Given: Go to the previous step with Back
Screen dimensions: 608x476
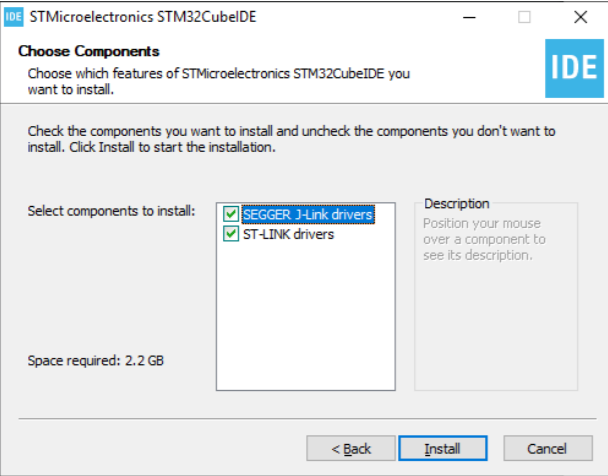Looking at the screenshot, I should click(351, 449).
